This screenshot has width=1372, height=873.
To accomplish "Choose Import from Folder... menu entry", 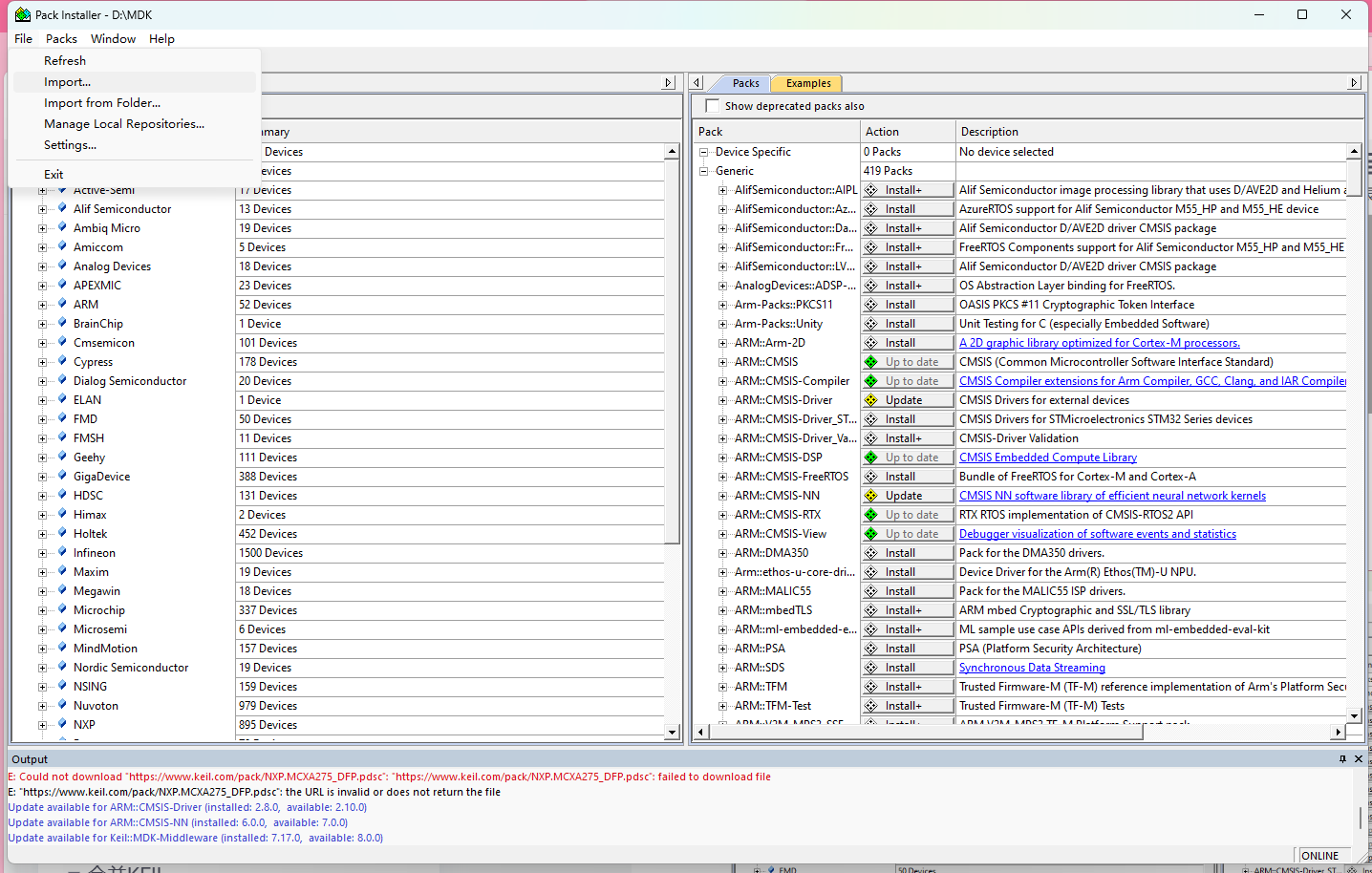I will coord(135,103).
